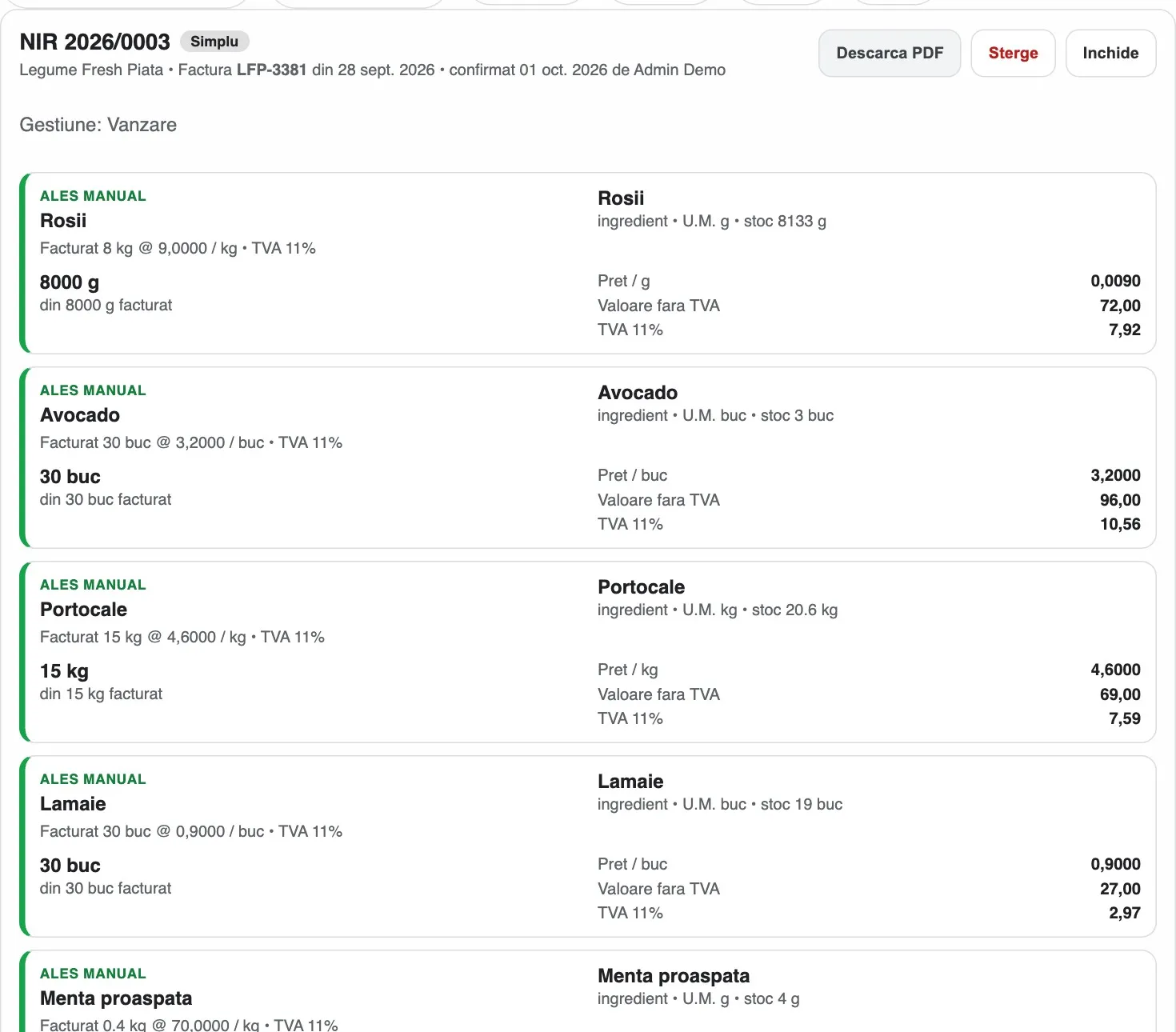Screen dimensions: 1176x1032
Task: Click 'stoc 8133 g' ingredient info
Action: (x=785, y=221)
